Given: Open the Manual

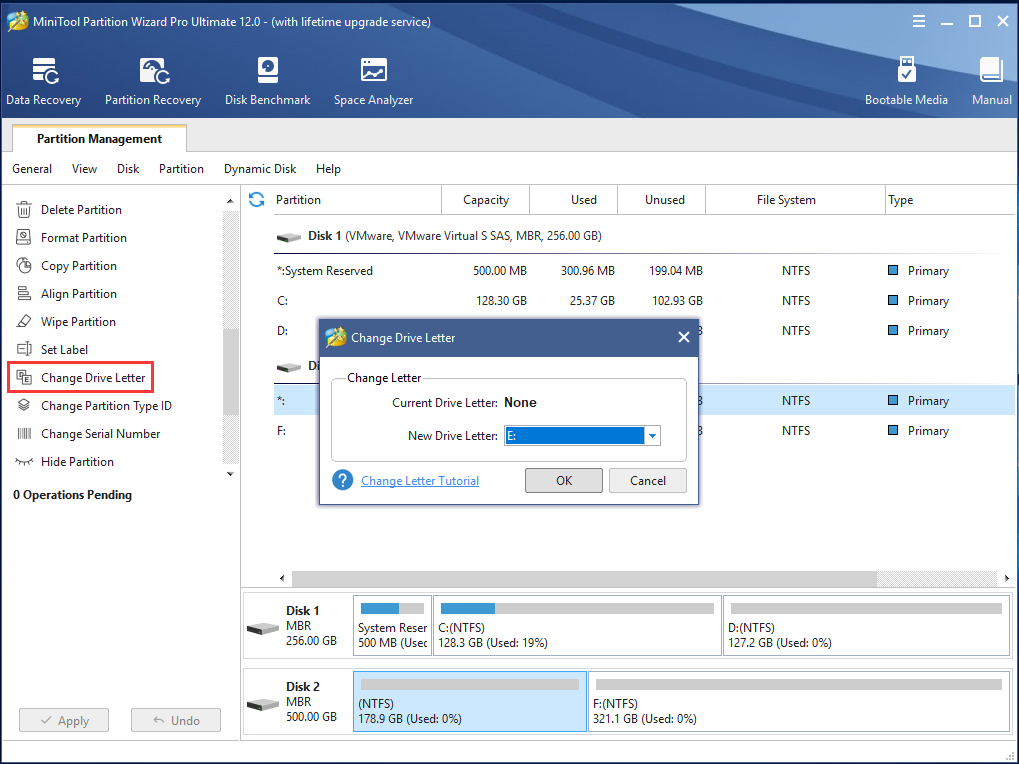Looking at the screenshot, I should (992, 81).
